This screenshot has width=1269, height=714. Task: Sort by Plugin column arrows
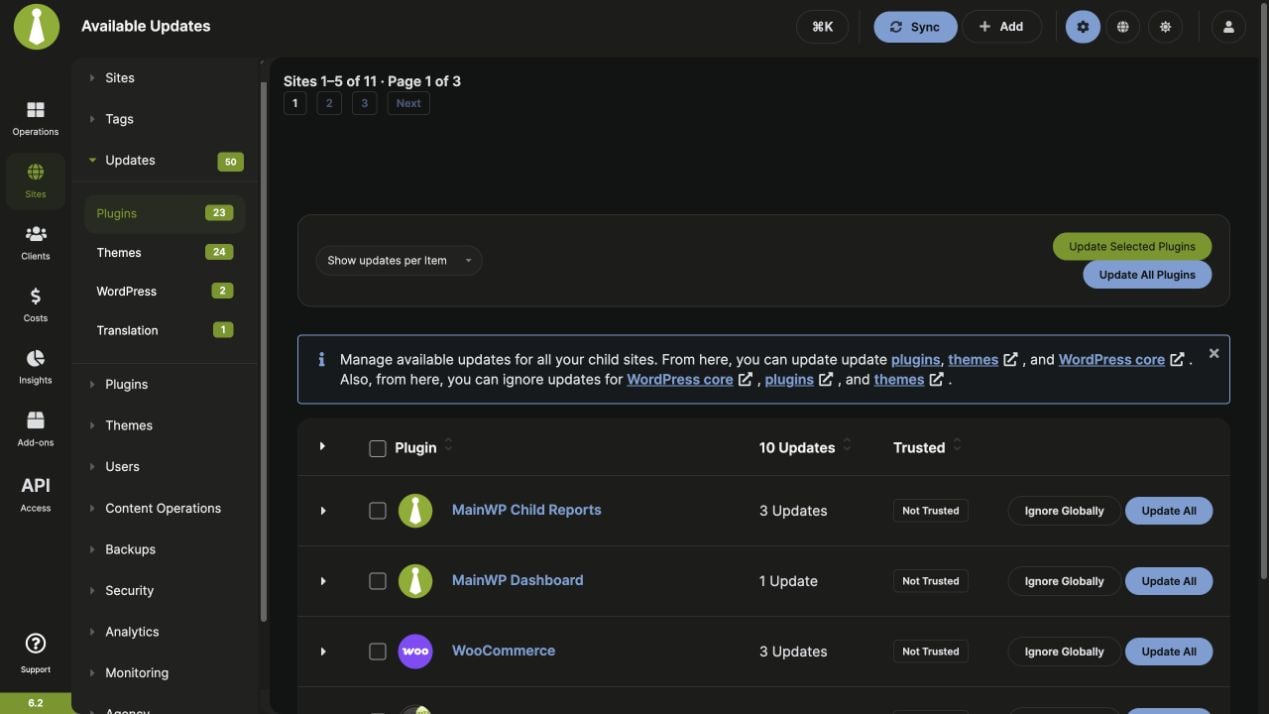[x=448, y=446]
